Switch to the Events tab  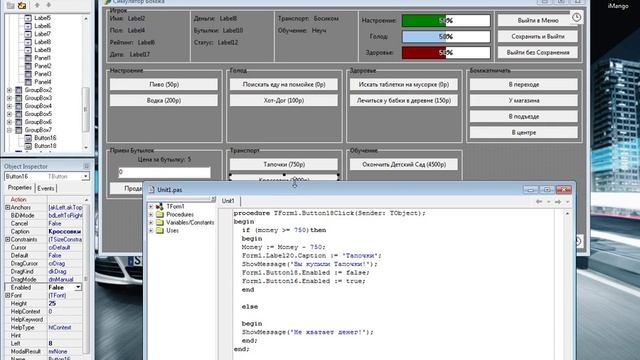pyautogui.click(x=45, y=188)
